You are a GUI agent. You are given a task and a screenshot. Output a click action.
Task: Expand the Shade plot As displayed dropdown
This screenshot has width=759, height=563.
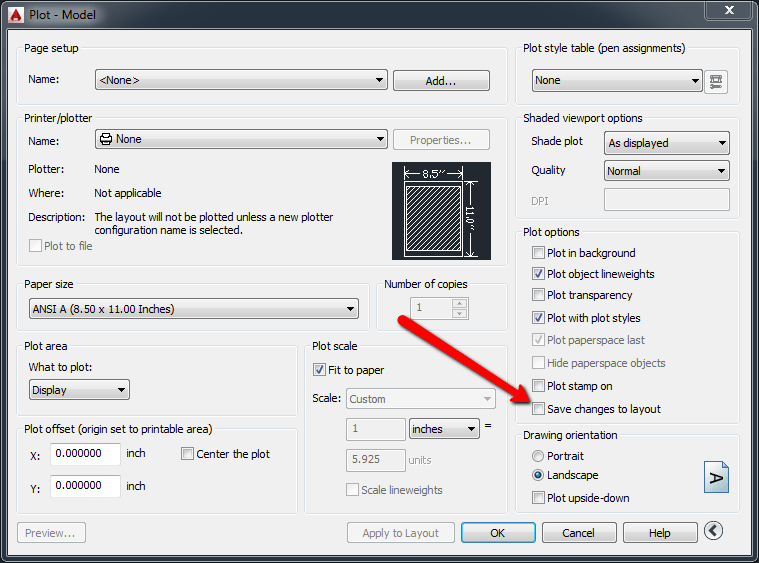[x=667, y=143]
